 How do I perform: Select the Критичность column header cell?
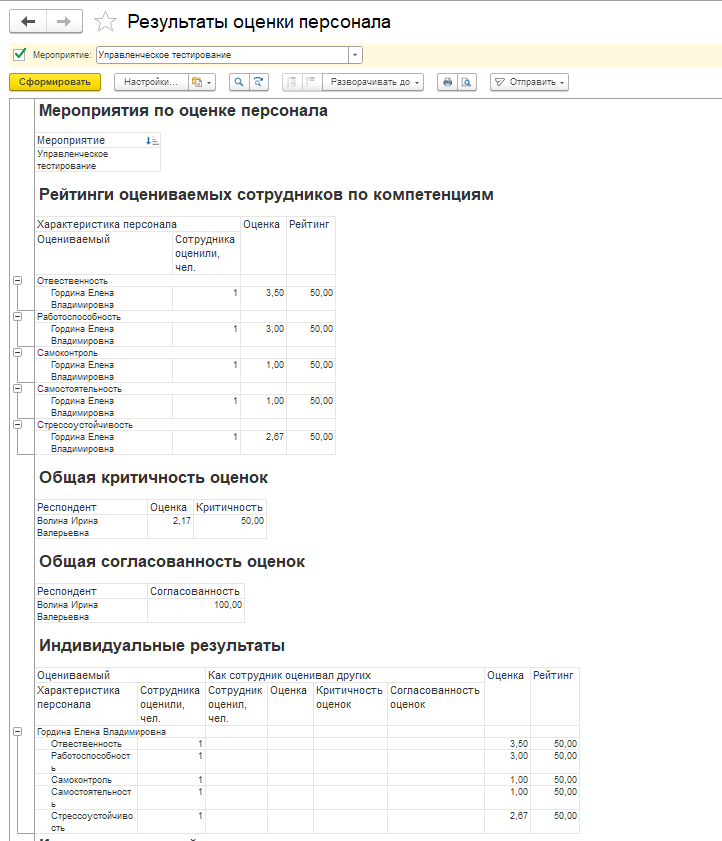[x=230, y=507]
